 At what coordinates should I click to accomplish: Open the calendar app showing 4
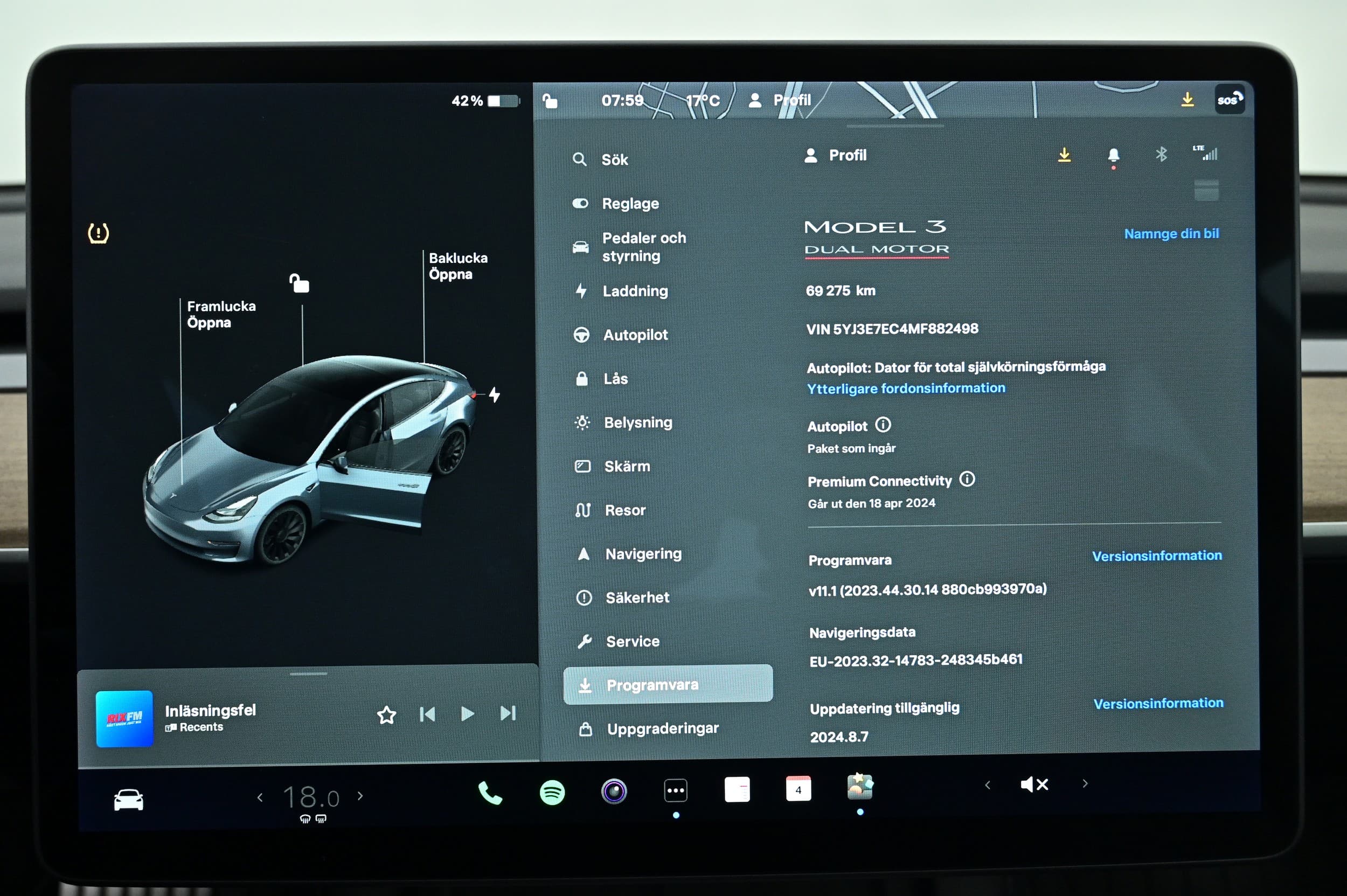799,789
